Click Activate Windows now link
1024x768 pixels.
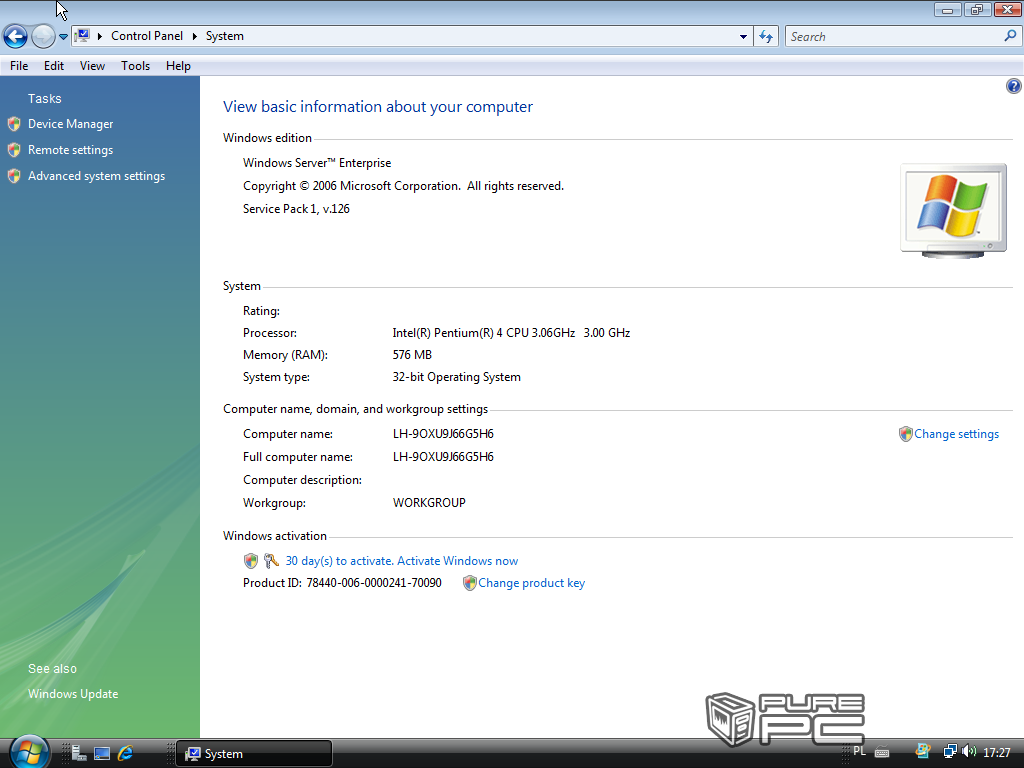click(401, 561)
